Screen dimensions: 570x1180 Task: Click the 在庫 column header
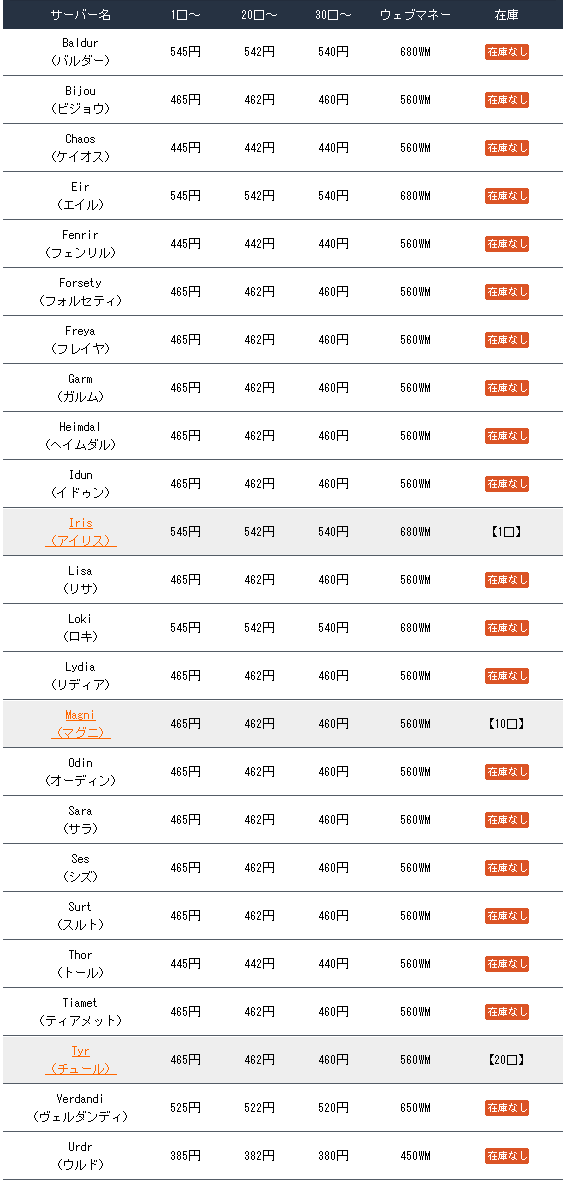click(x=507, y=14)
